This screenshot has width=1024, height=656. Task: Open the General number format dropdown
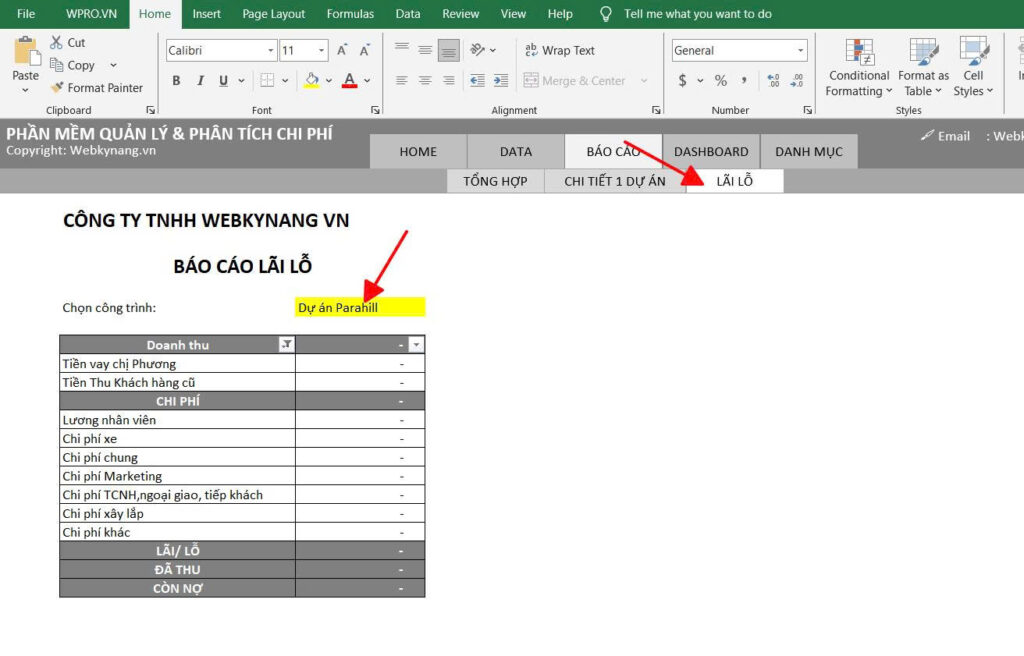tap(801, 51)
